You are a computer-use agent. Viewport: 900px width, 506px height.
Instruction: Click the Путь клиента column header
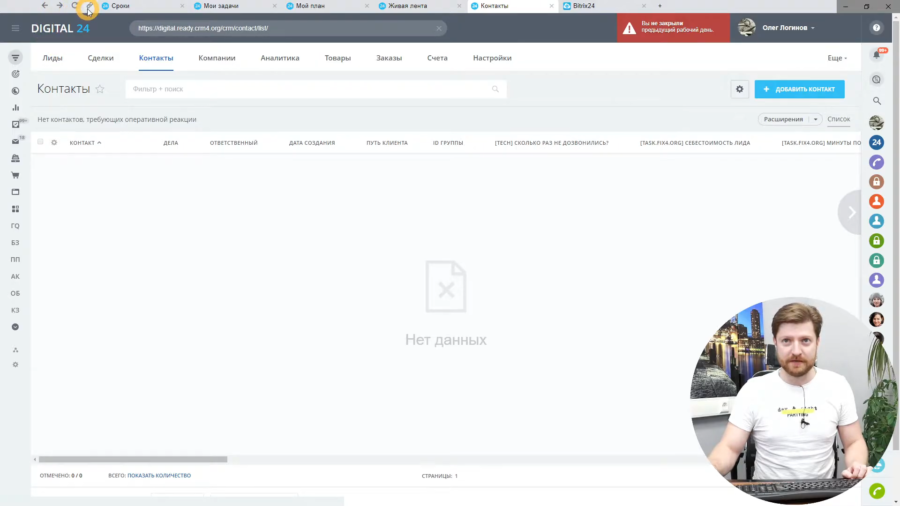(x=387, y=143)
